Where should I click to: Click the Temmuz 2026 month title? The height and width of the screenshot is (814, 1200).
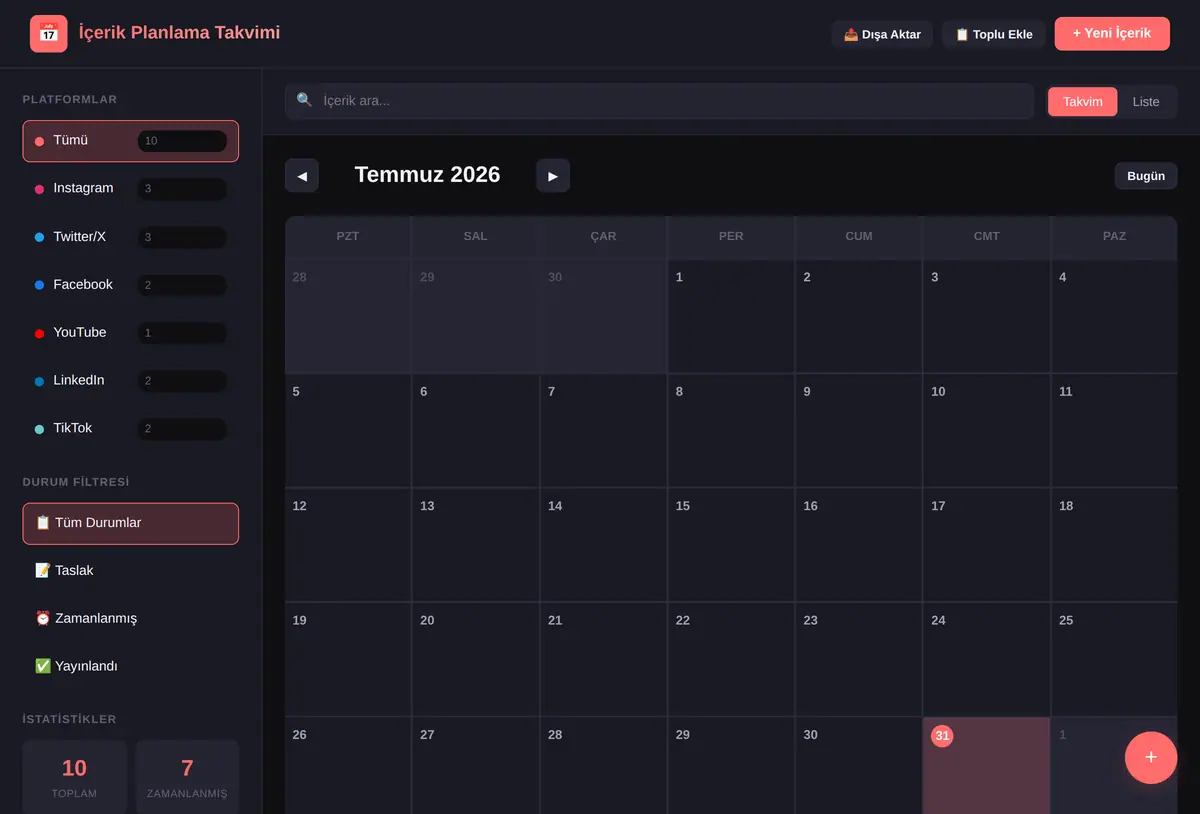pyautogui.click(x=427, y=175)
